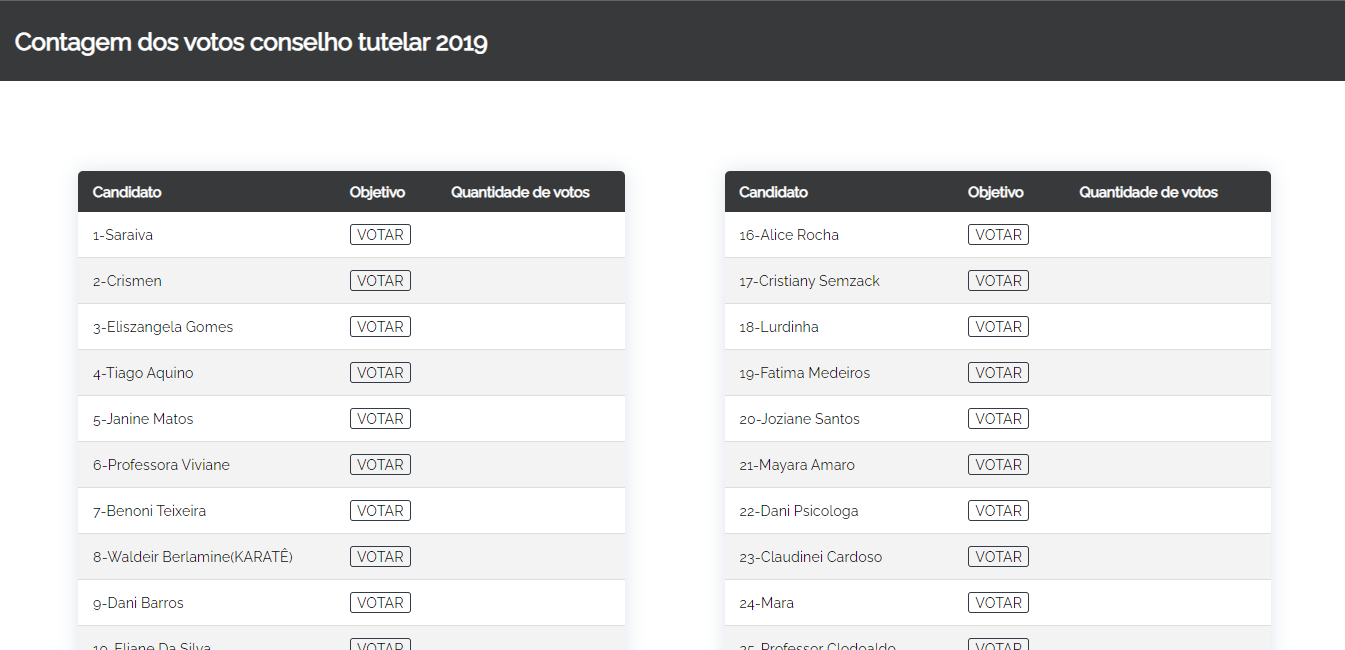Screen dimensions: 1345x650
Task: Vote for candidate 16-Alice Rocha
Action: pyautogui.click(x=998, y=235)
